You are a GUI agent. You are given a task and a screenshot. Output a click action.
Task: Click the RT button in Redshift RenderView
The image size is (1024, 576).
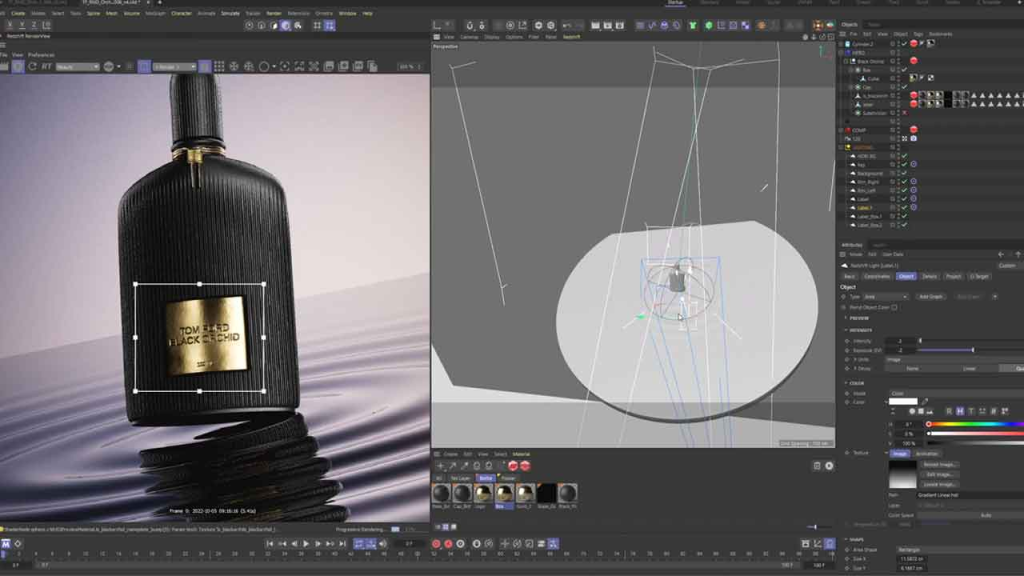pos(46,67)
